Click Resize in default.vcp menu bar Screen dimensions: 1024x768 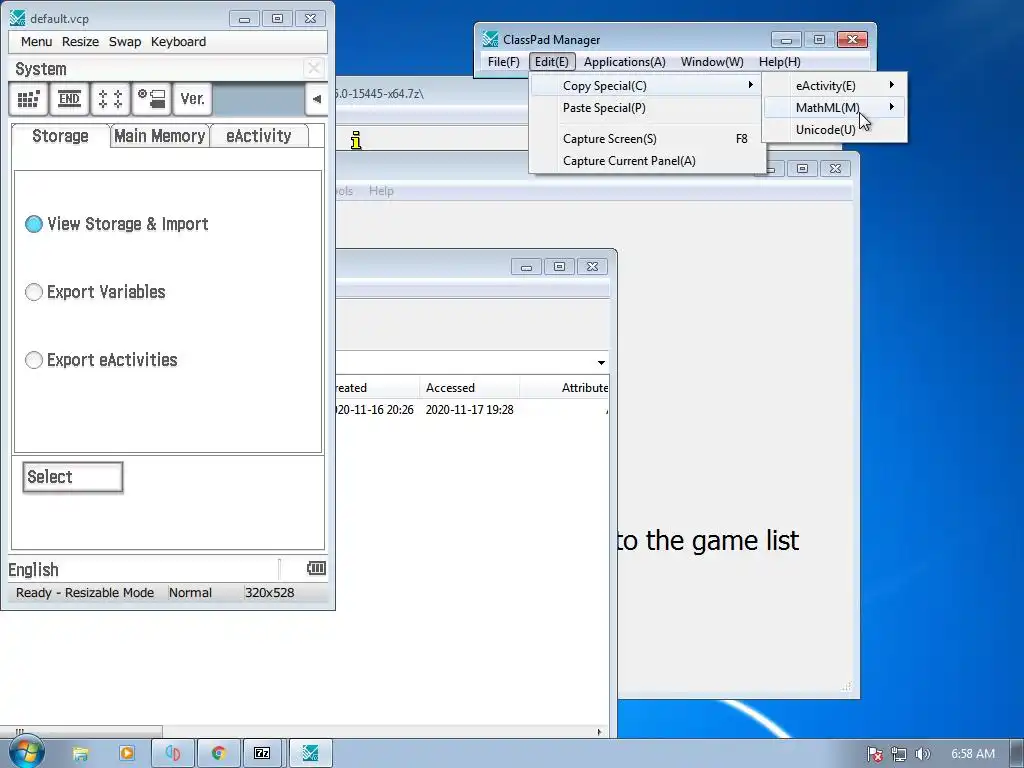[80, 42]
